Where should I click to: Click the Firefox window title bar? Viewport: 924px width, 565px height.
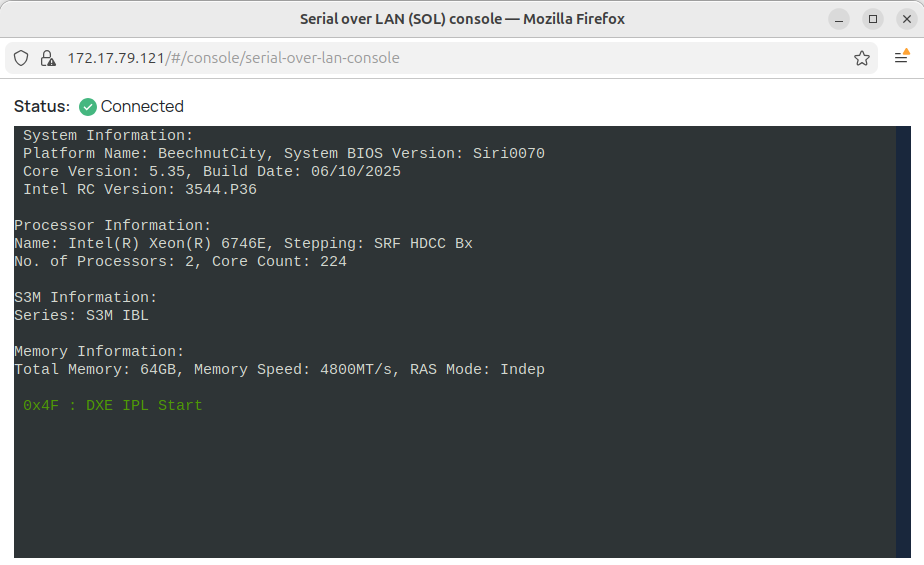point(462,19)
